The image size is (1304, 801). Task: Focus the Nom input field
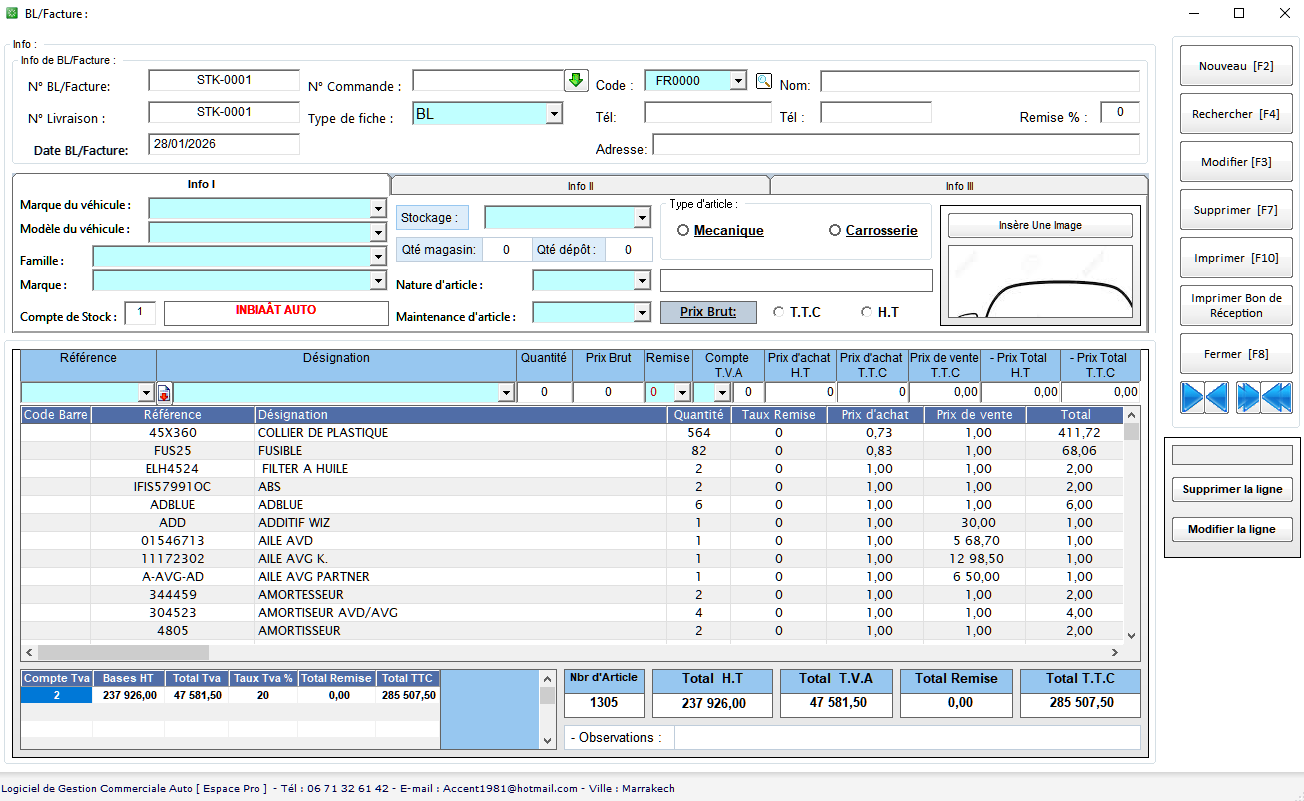(980, 81)
